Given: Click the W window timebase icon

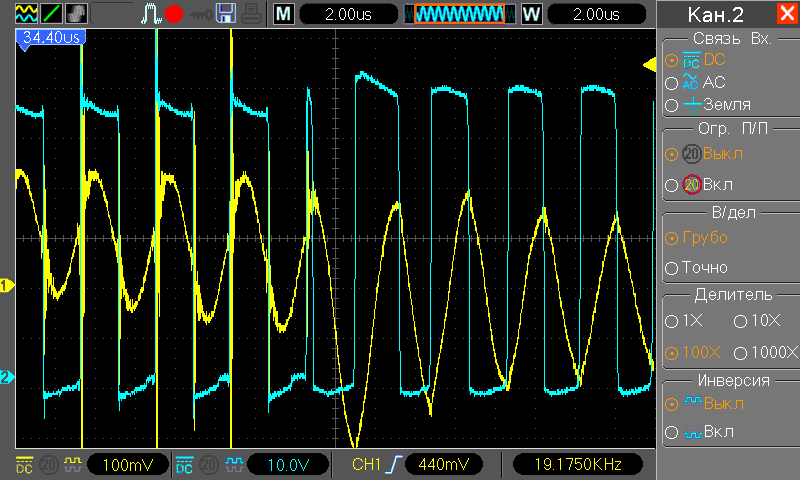Looking at the screenshot, I should coord(531,14).
